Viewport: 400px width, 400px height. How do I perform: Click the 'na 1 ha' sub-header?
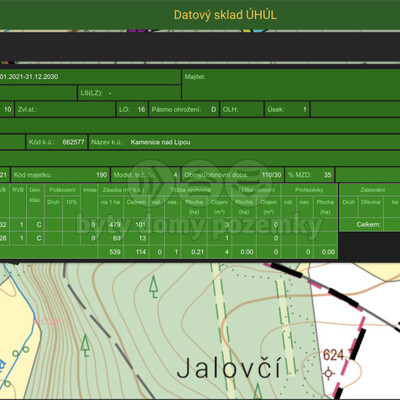(110, 202)
